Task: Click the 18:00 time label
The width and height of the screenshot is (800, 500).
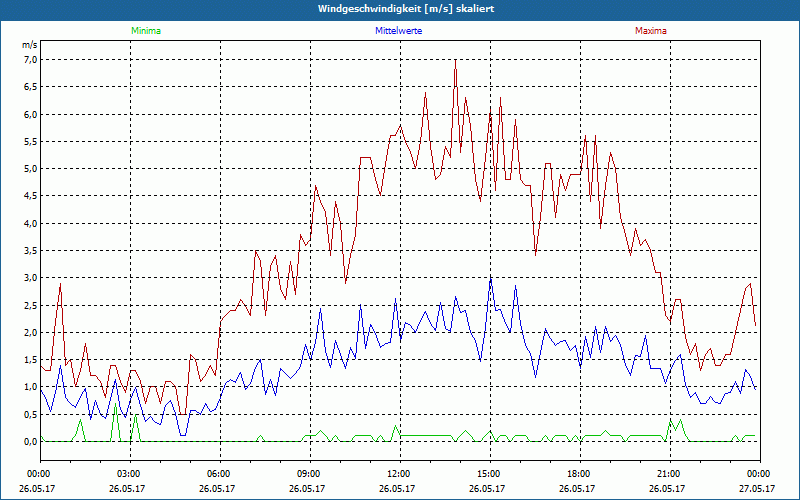Action: [580, 474]
